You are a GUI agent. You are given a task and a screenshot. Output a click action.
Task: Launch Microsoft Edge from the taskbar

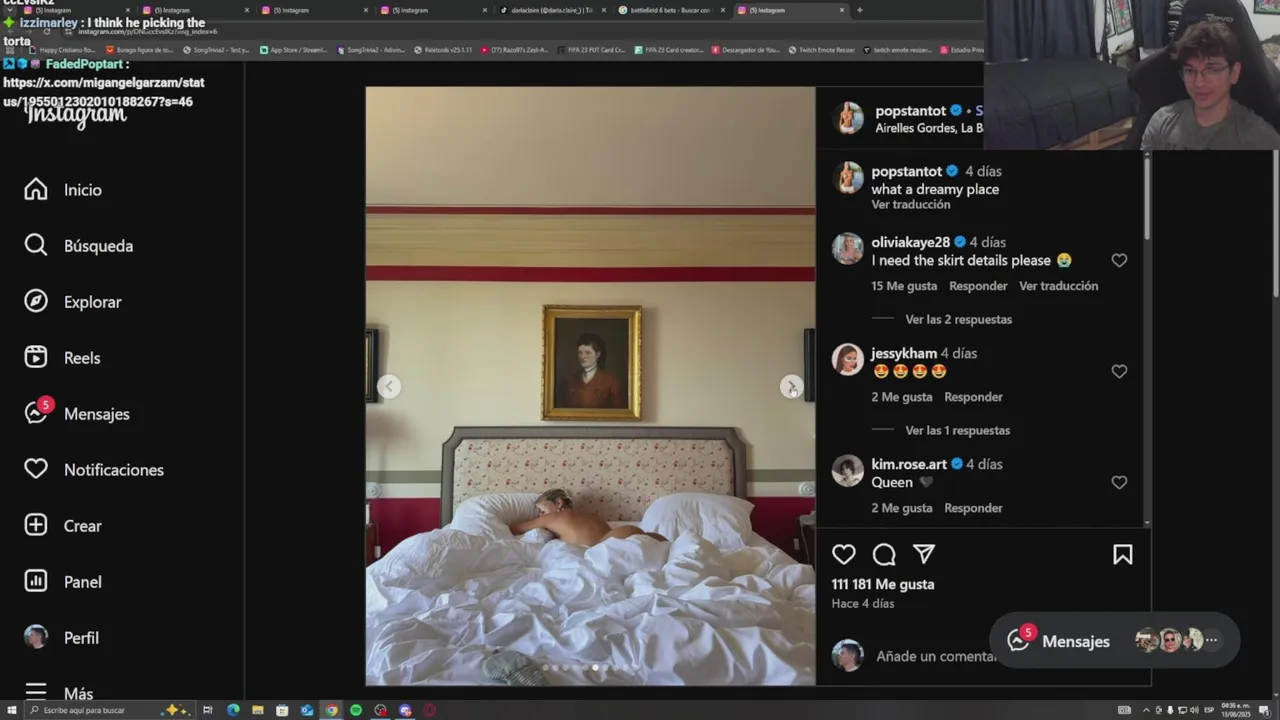pos(233,710)
